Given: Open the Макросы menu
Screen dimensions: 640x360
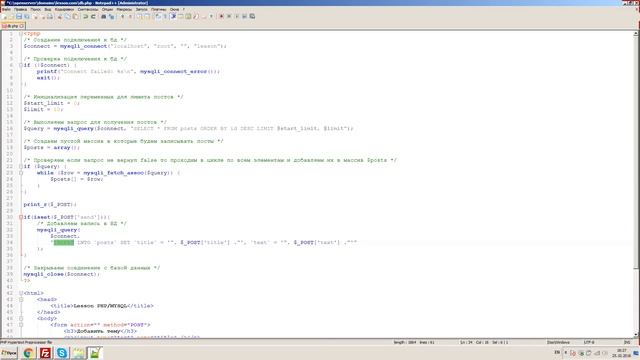Looking at the screenshot, I should pyautogui.click(x=124, y=9).
